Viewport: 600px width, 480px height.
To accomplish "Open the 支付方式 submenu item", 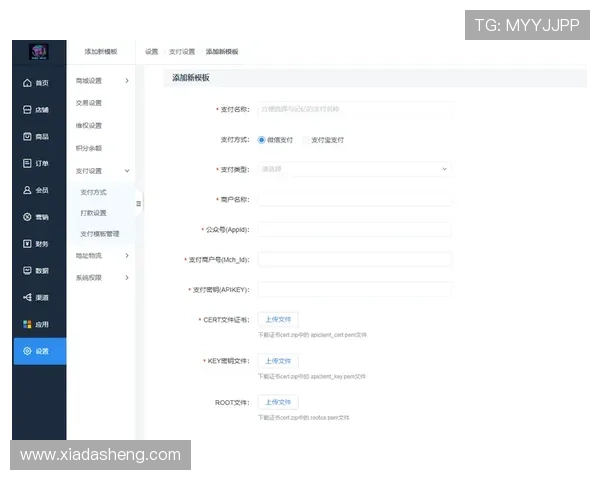I will pos(93,192).
